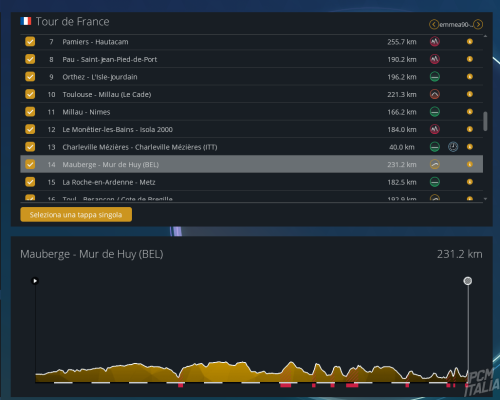Click the finish marker on stage profile
Image resolution: width=500 pixels, height=400 pixels.
468,281
